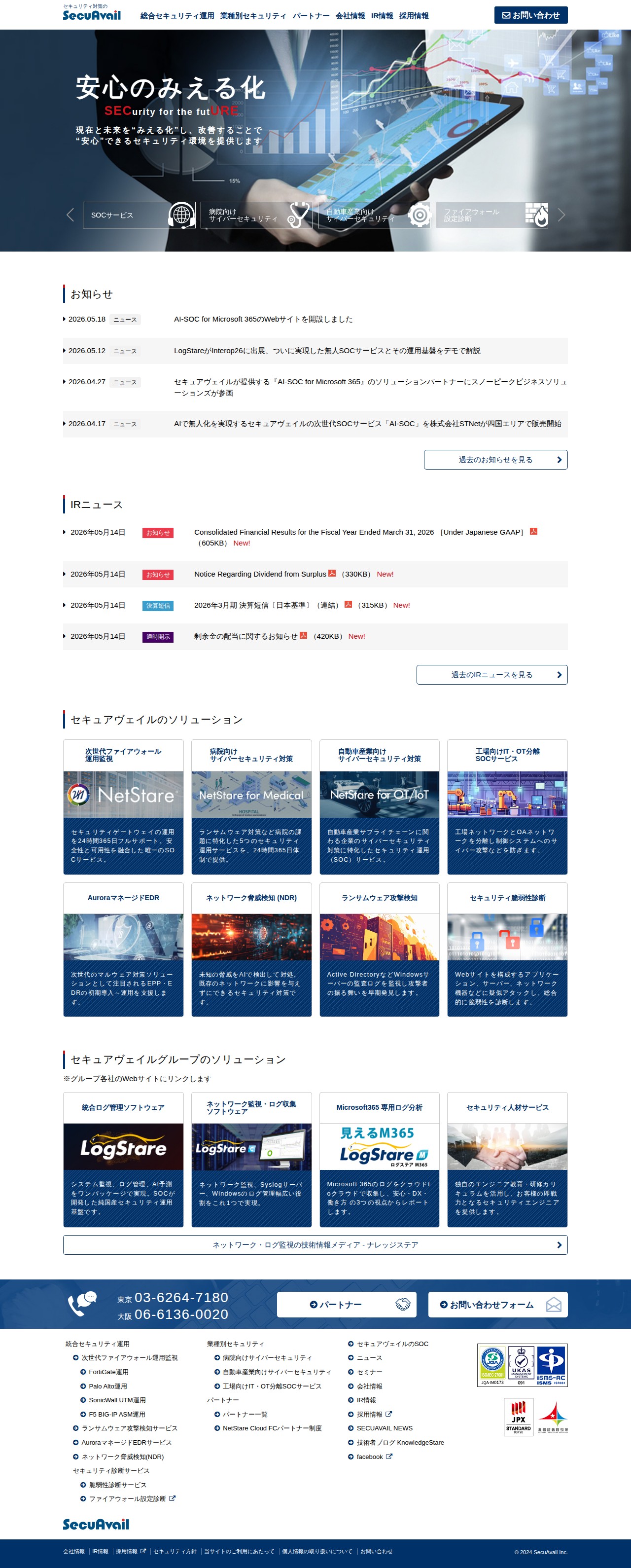Click the JPX Standard Tokyo logo

[x=519, y=1417]
